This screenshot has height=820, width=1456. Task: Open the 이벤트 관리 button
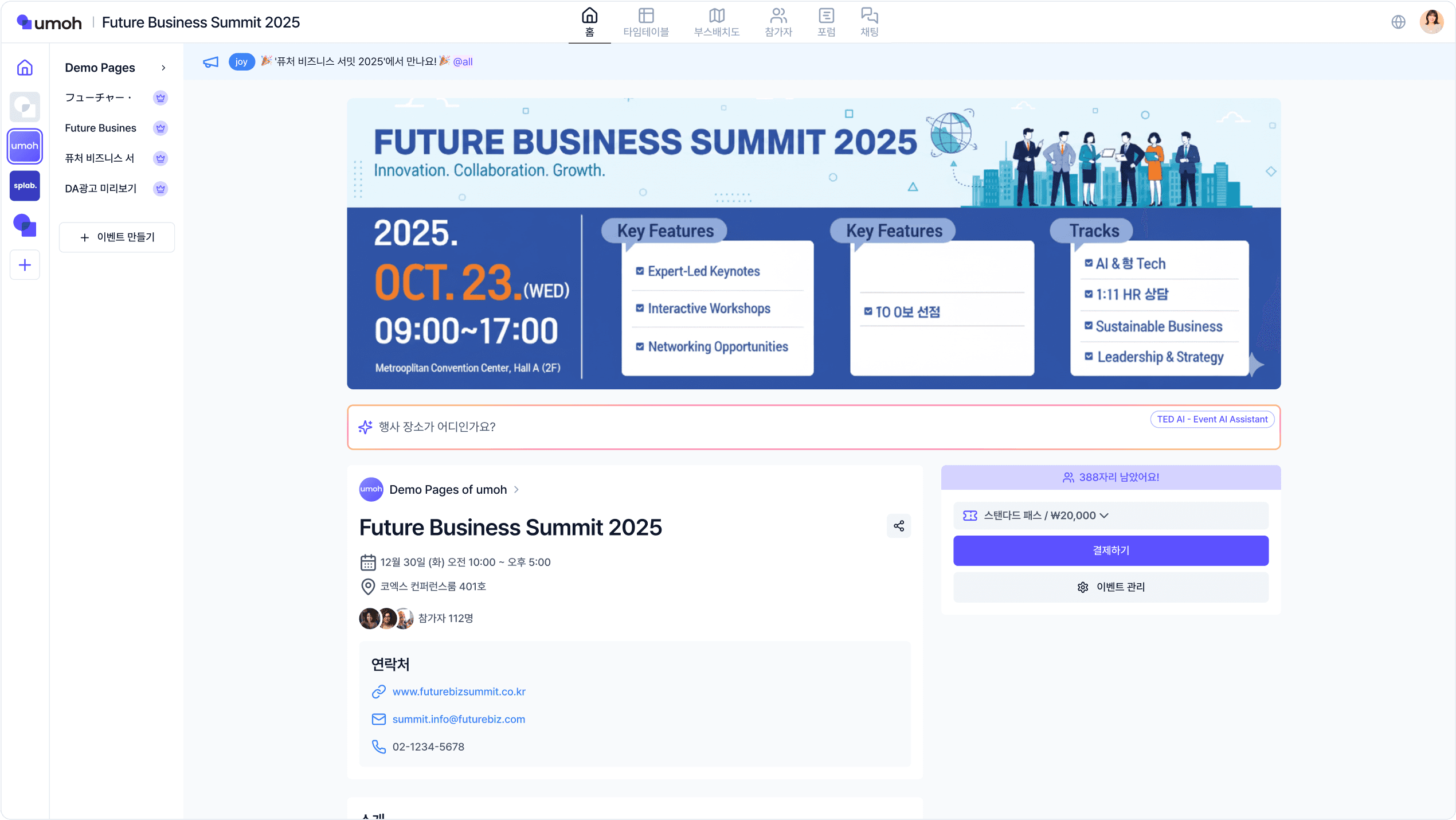click(1110, 587)
